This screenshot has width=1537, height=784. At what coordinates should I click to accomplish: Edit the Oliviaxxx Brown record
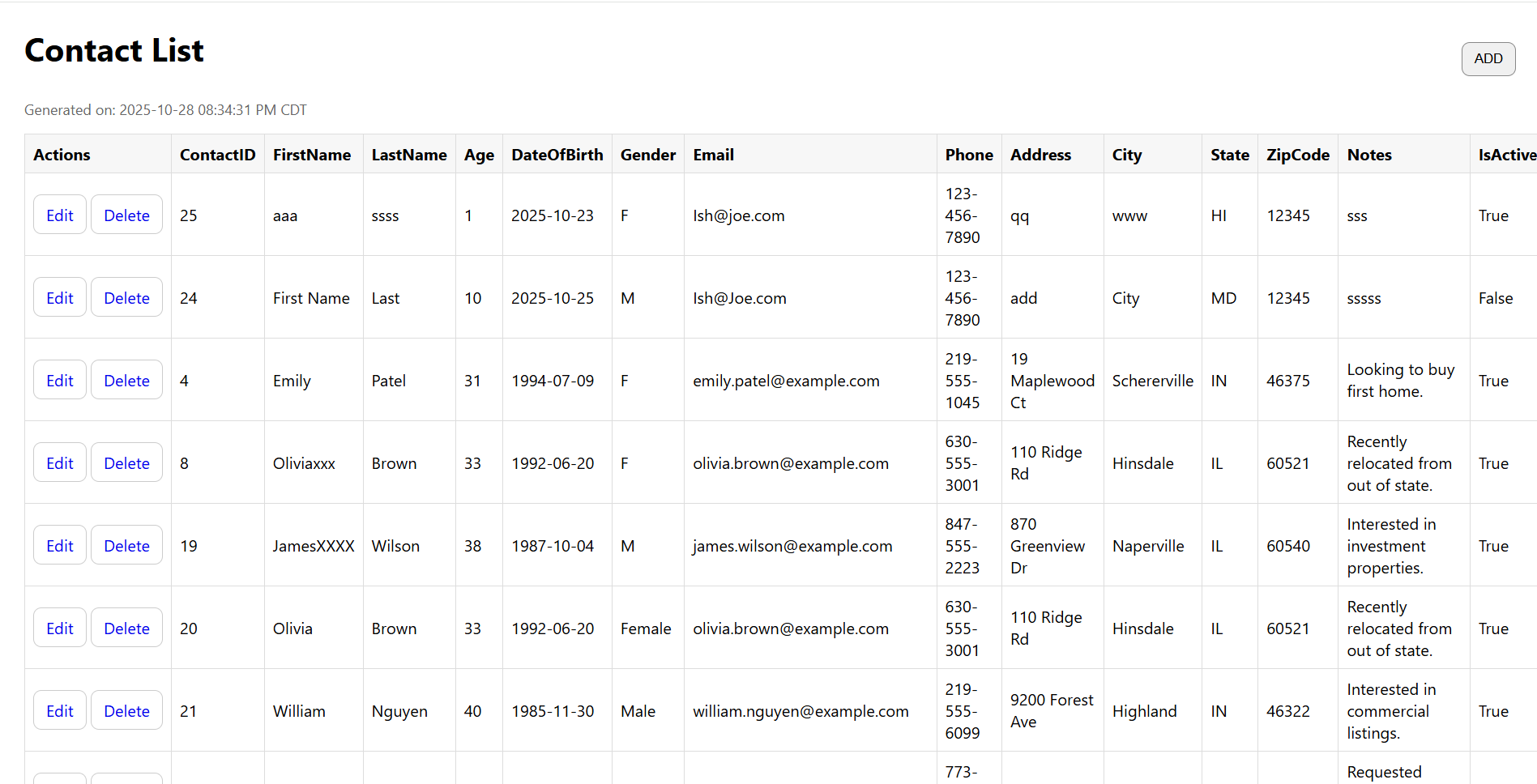pyautogui.click(x=59, y=462)
